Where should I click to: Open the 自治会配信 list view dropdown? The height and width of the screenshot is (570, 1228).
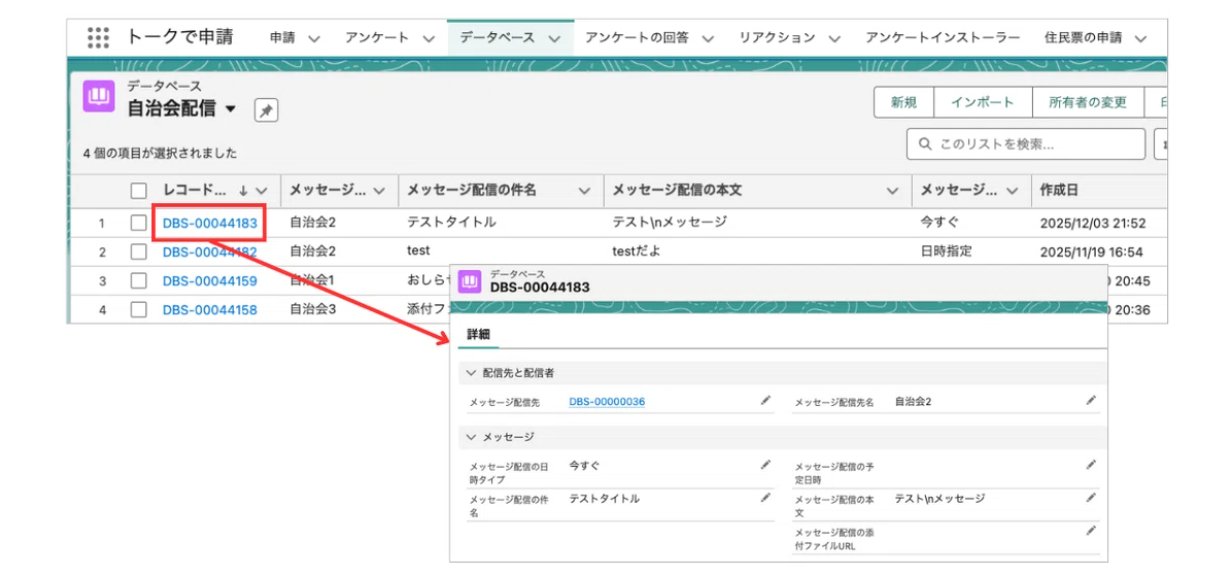pyautogui.click(x=231, y=108)
